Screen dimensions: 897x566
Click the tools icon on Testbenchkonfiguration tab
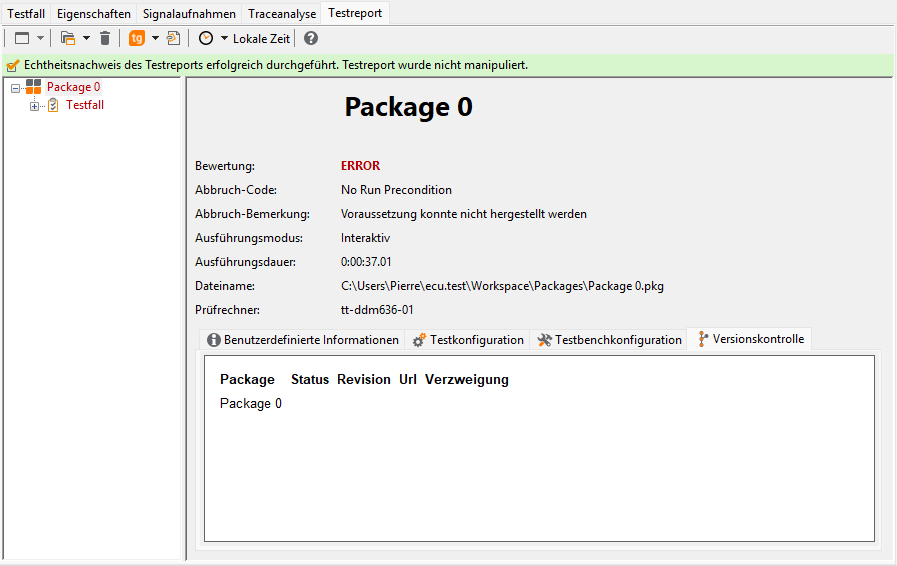(545, 340)
